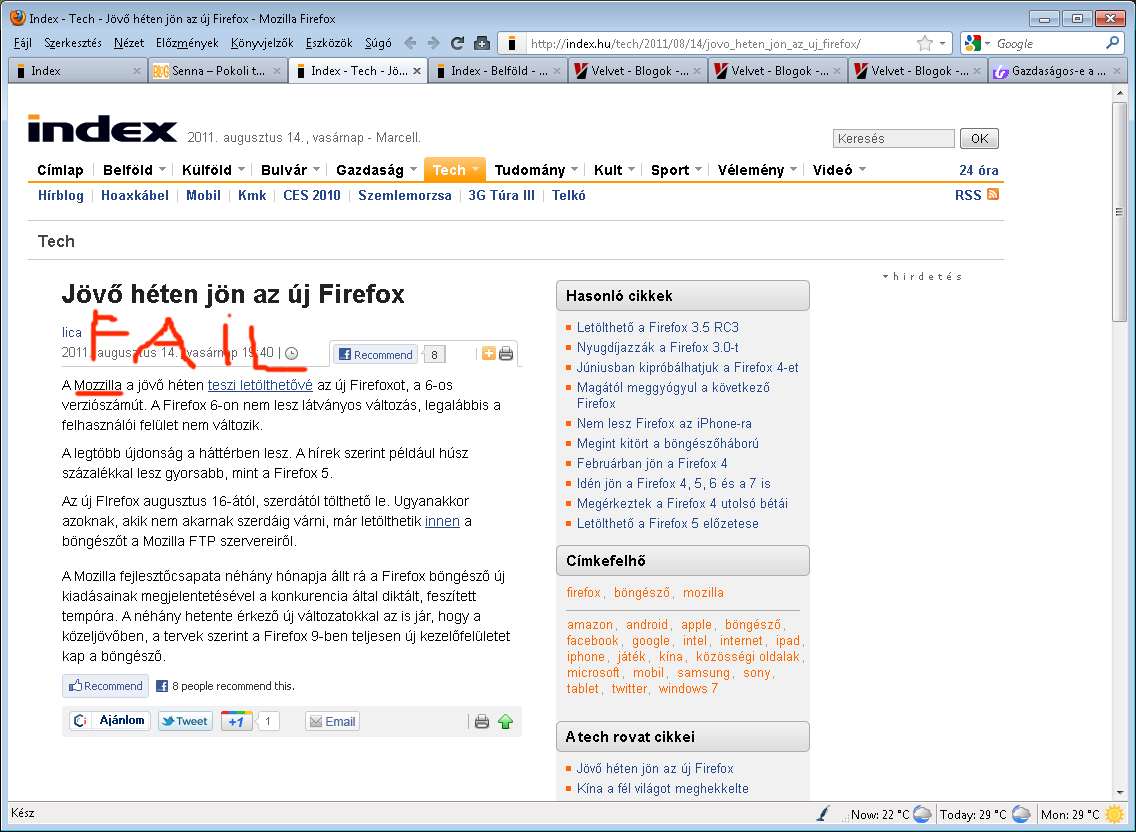
Task: Click the printer icon in the bottom share bar
Action: pyautogui.click(x=482, y=721)
